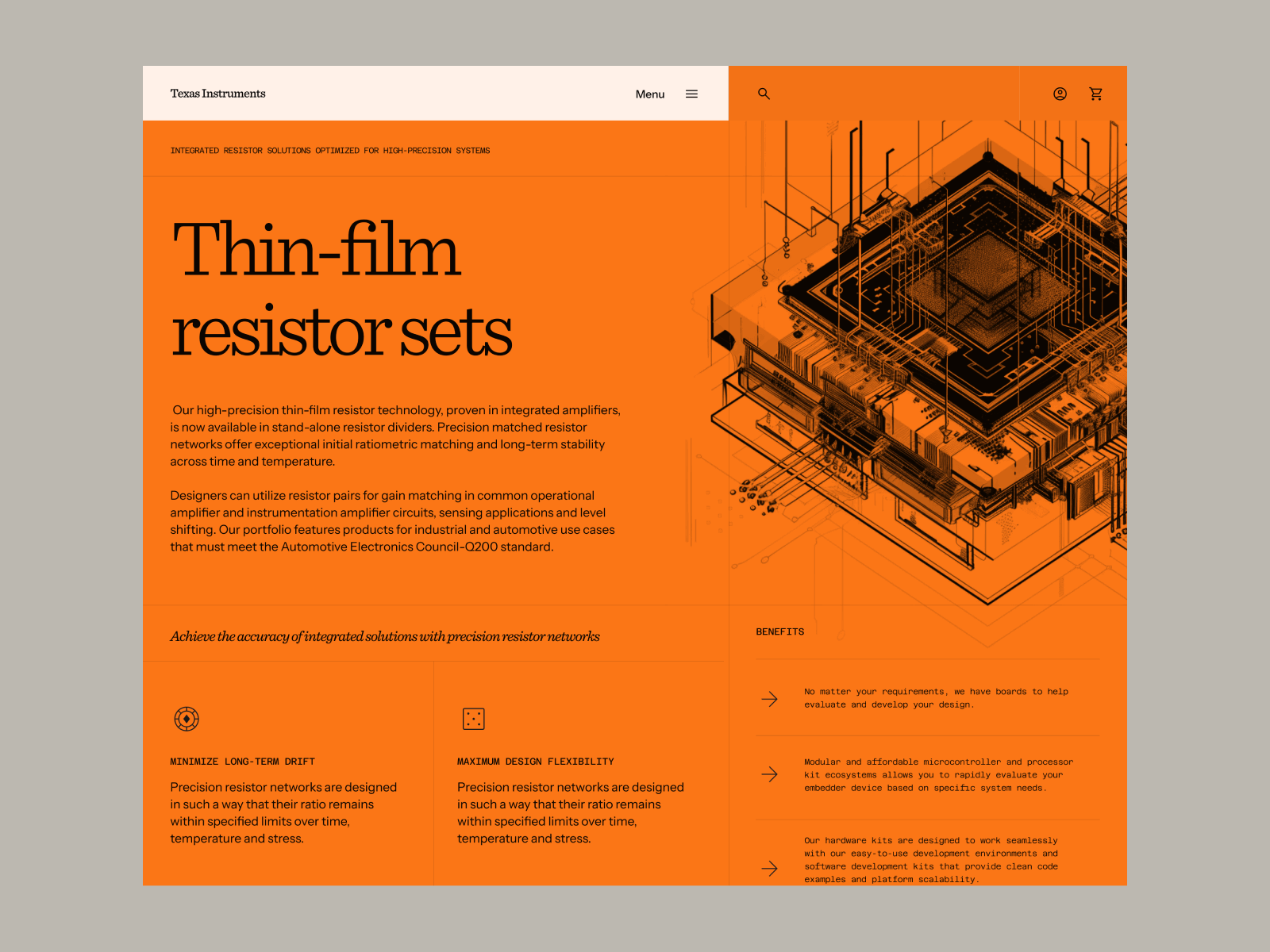Click the dice icon above MAXIMUM DESIGN FLEXIBILITY
1270x952 pixels.
pos(473,719)
